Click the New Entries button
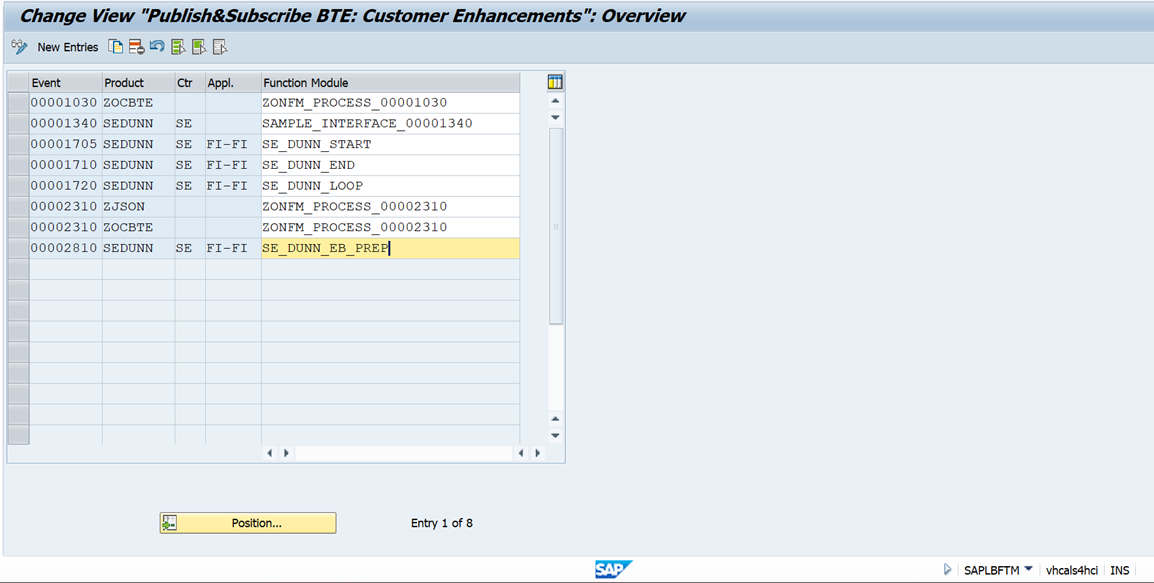Viewport: 1154px width, 583px height. [68, 47]
